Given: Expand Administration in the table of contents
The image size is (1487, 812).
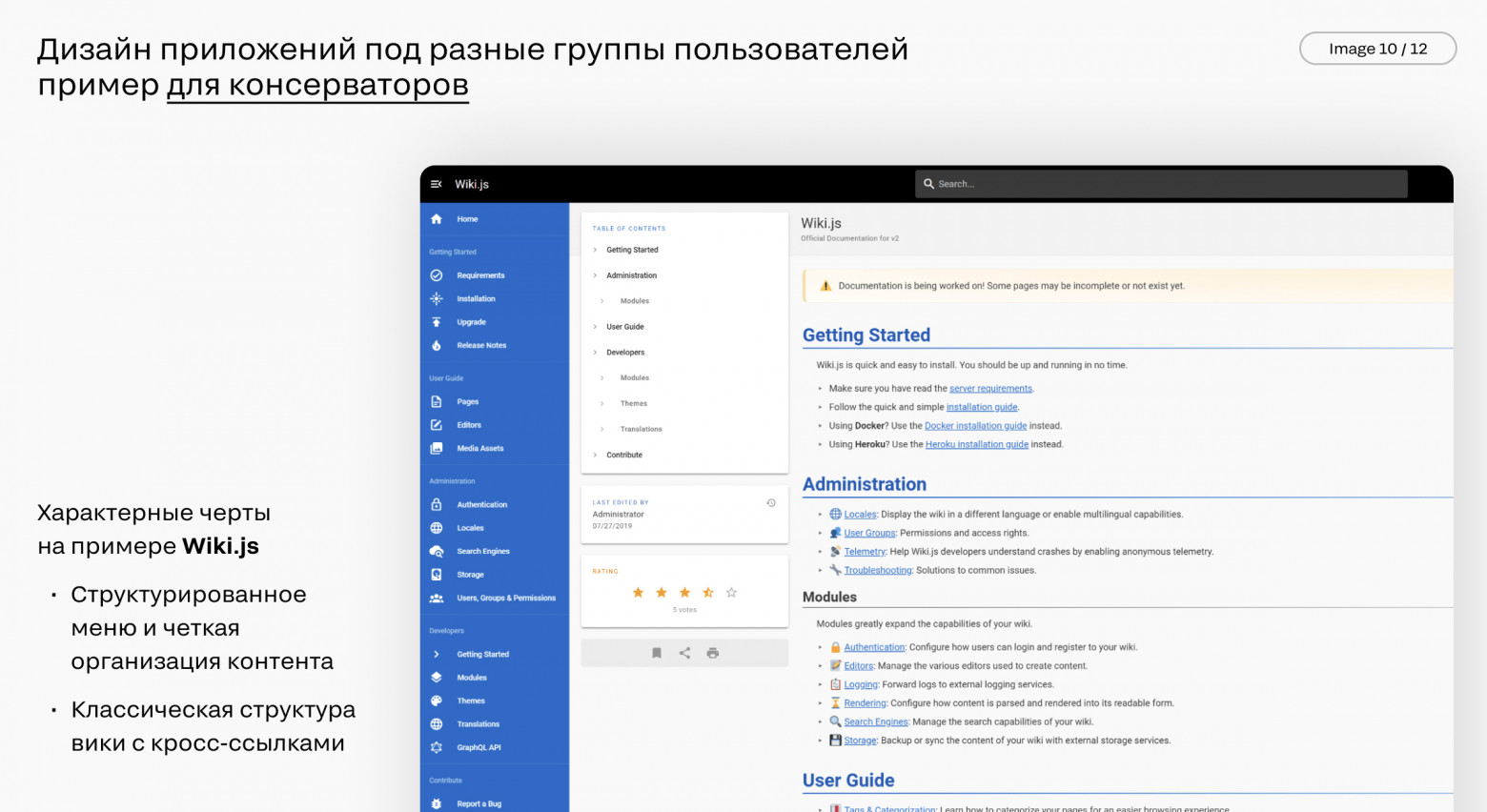Looking at the screenshot, I should [x=594, y=275].
